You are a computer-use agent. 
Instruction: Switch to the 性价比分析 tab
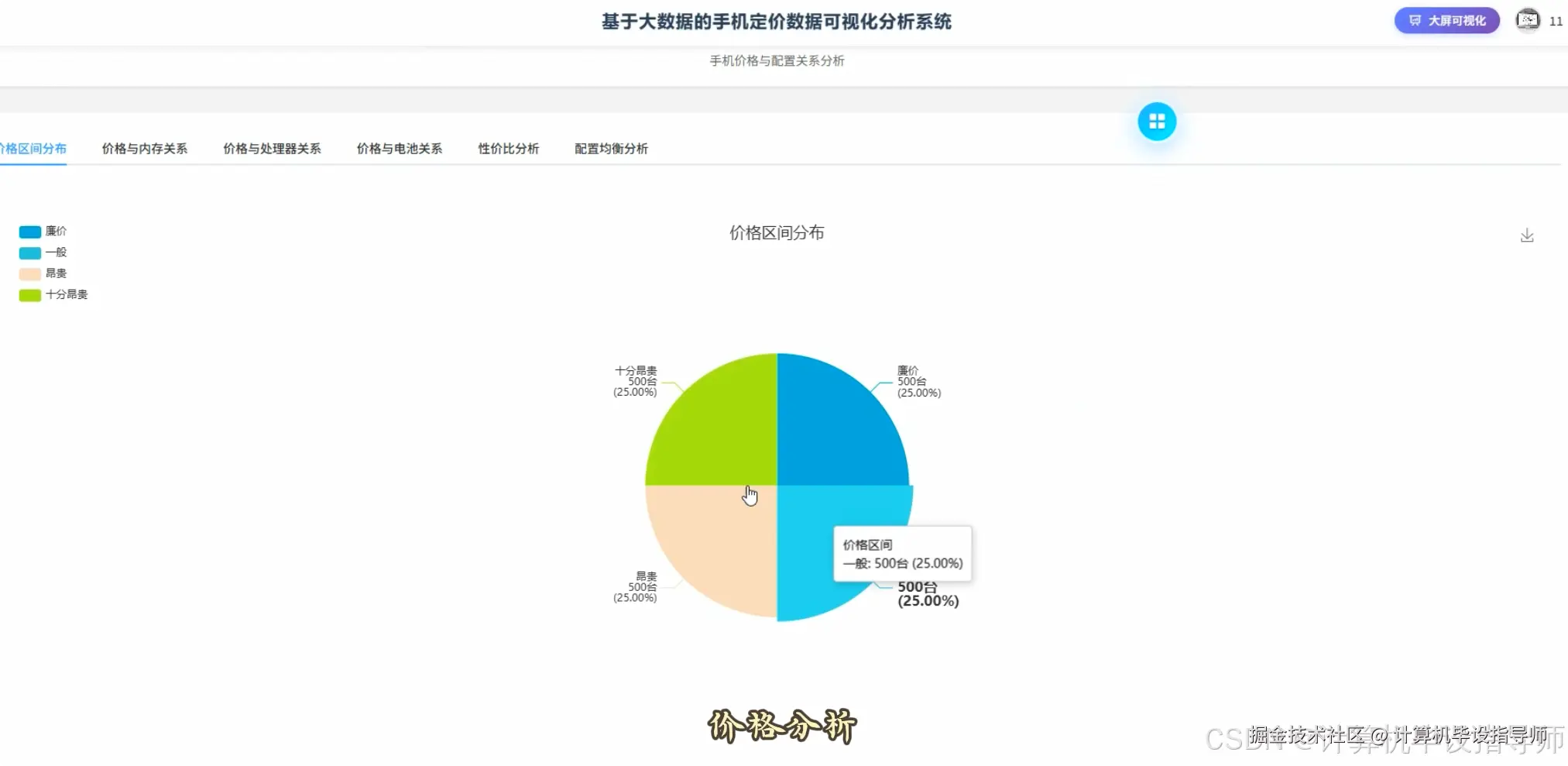508,149
